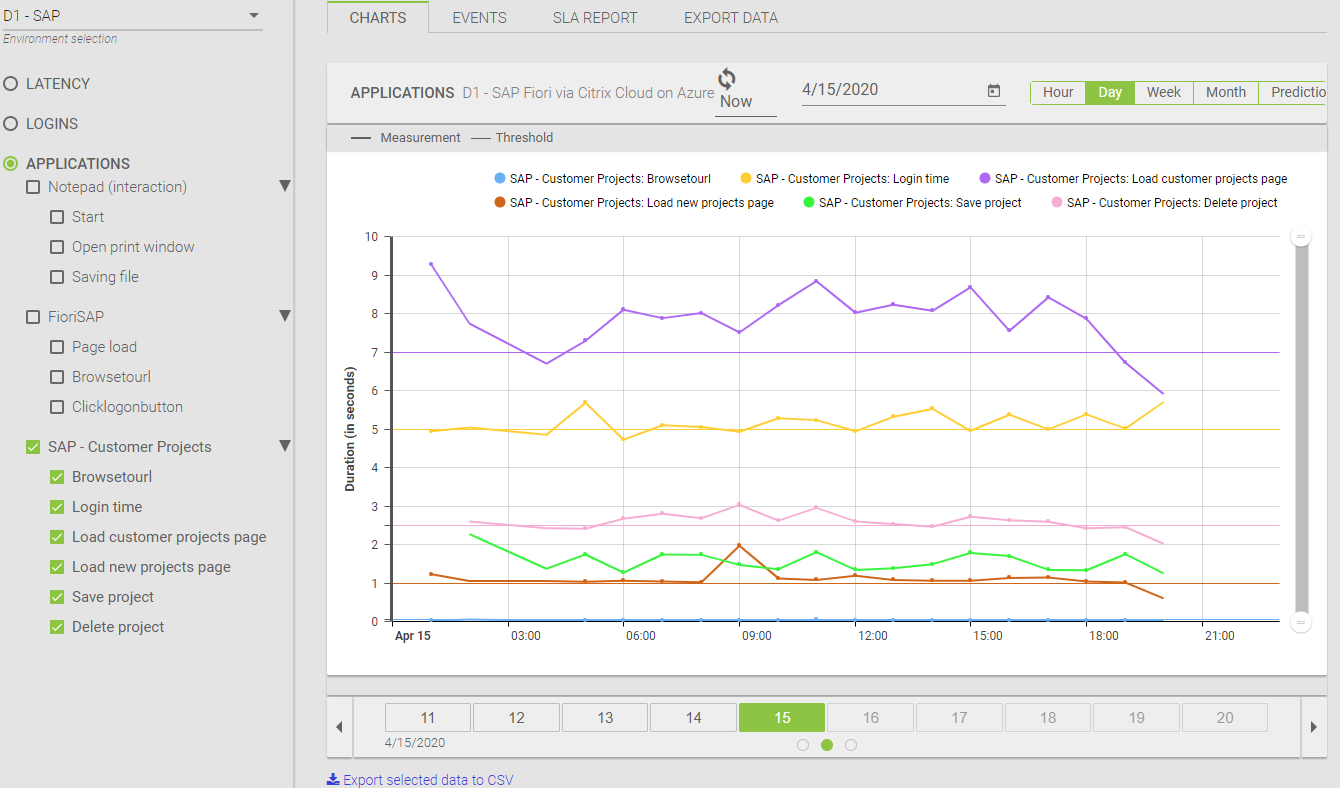Open the SLA REPORT tab
Screen dimensions: 1340x788
[595, 18]
